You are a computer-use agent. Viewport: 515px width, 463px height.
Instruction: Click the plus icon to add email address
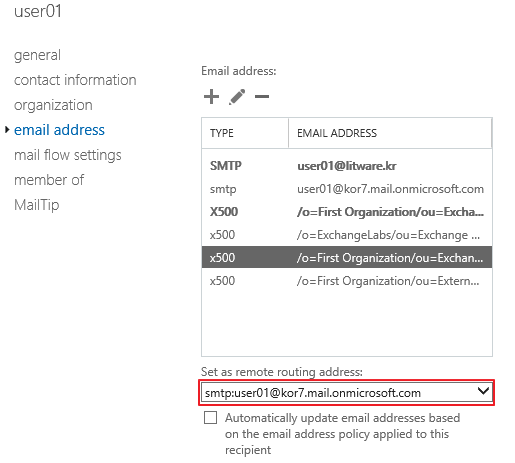(x=211, y=97)
